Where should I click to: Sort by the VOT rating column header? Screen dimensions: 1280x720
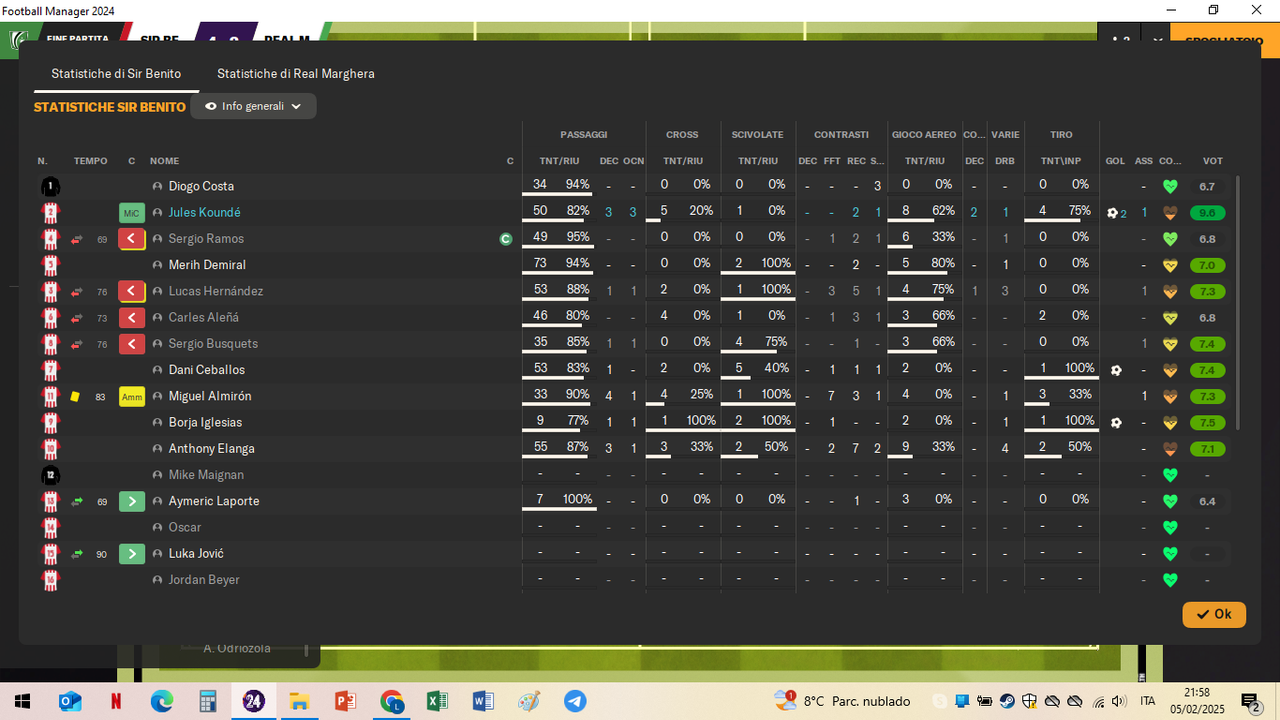[x=1213, y=161]
